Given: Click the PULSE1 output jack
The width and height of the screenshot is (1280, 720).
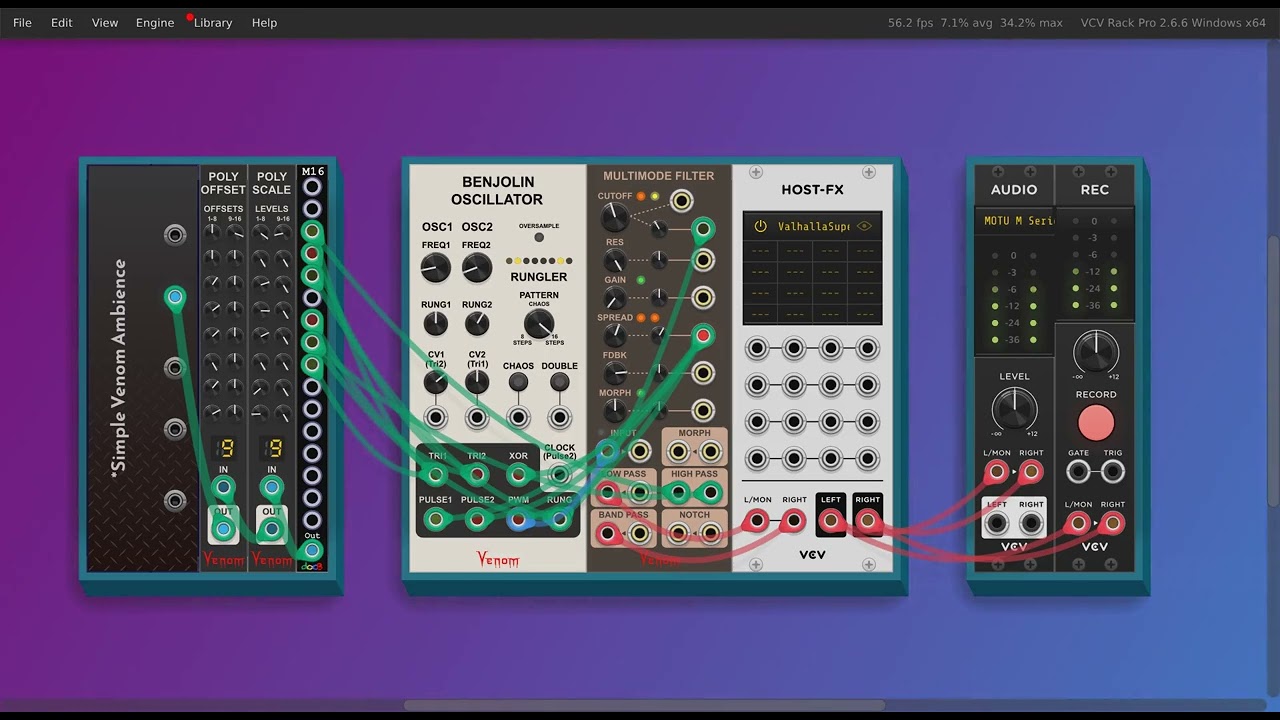Looking at the screenshot, I should [436, 519].
